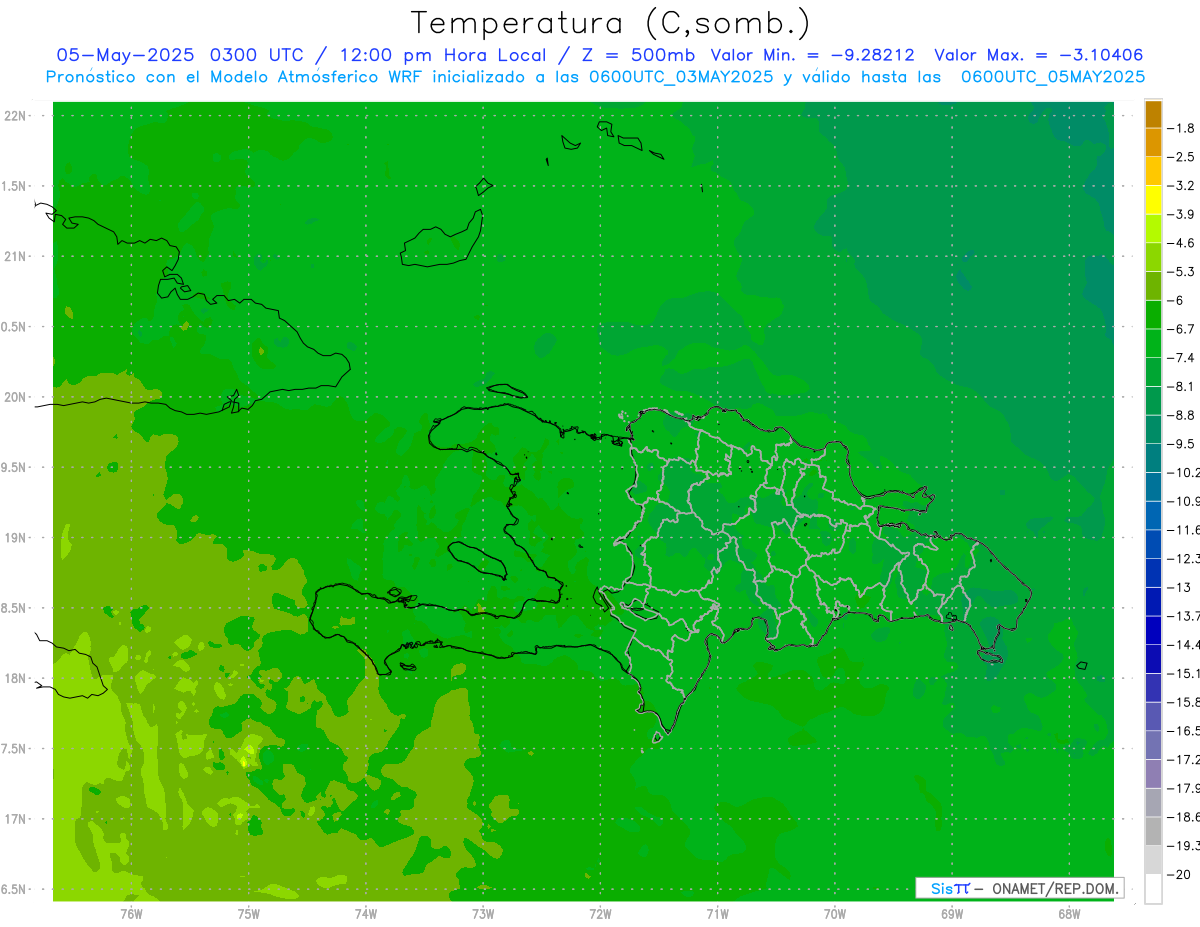Pick the bright yellow swatch between -3.2 and -3.9
1200x927 pixels.
1153,200
